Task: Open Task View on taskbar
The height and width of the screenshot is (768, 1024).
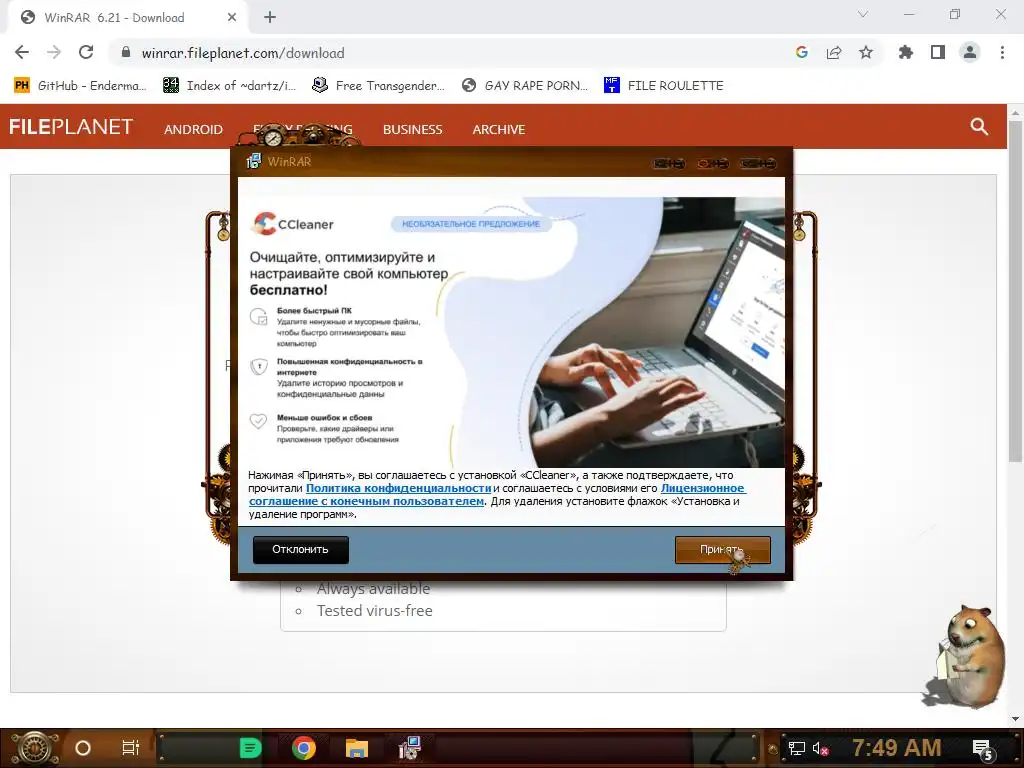Action: [x=131, y=748]
